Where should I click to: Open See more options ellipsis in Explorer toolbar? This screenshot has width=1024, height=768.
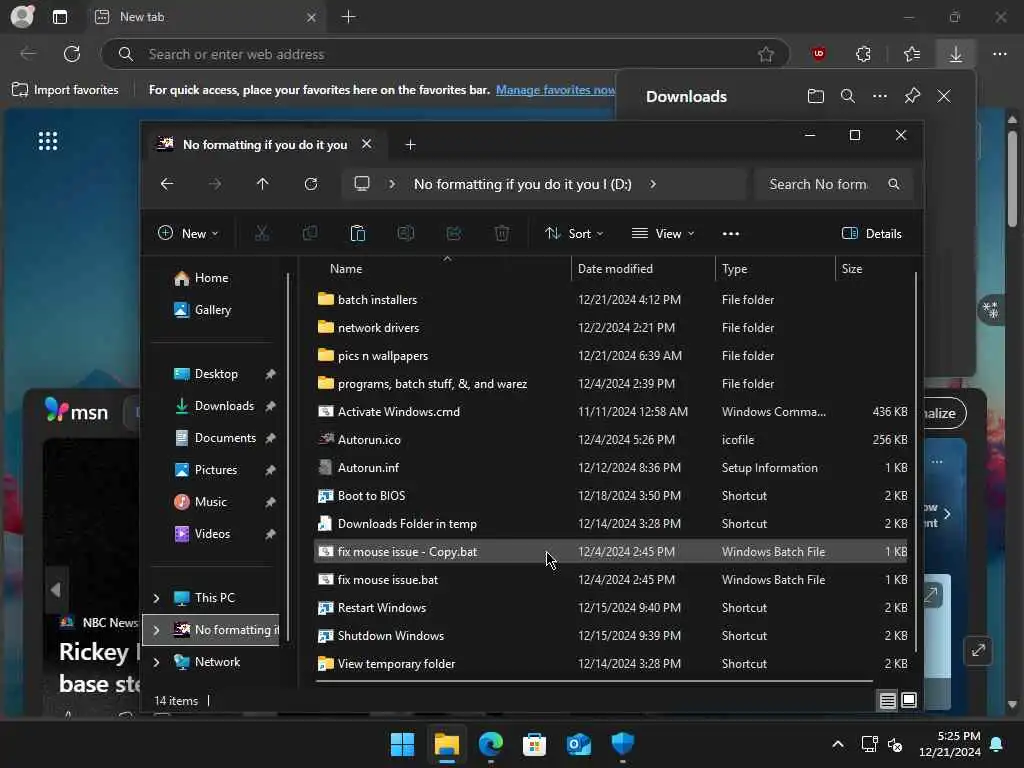tap(731, 234)
